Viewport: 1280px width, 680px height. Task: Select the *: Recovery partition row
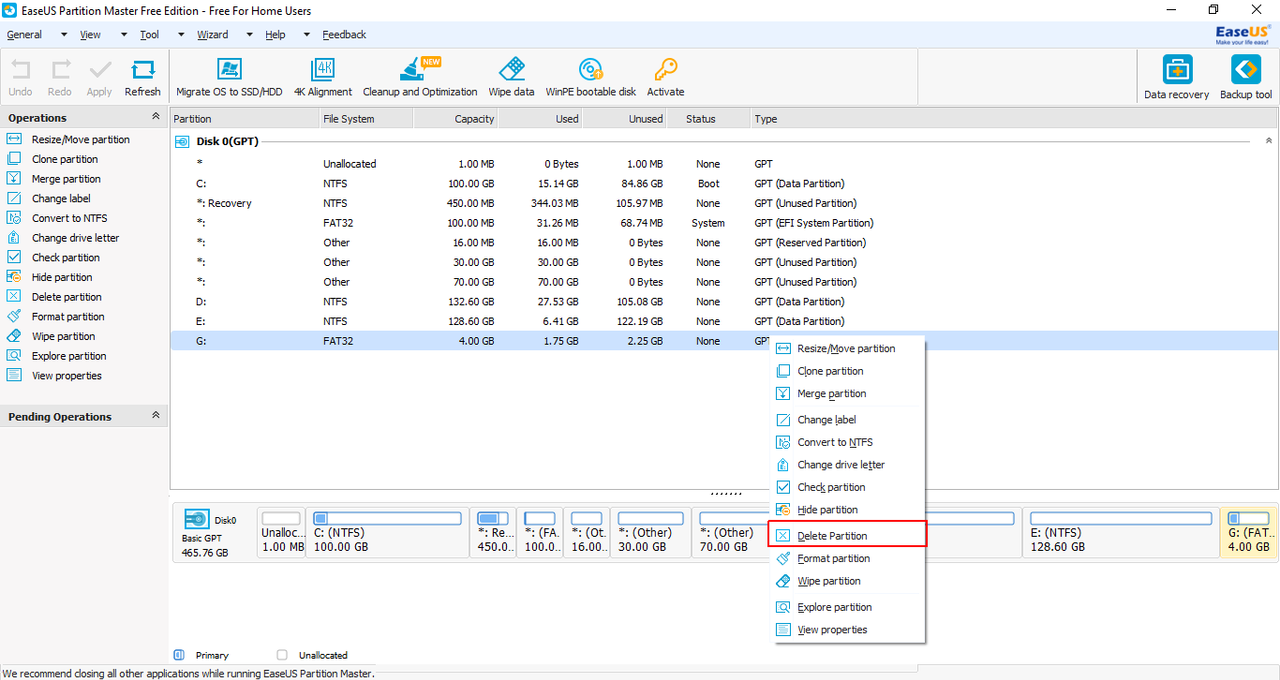[724, 203]
